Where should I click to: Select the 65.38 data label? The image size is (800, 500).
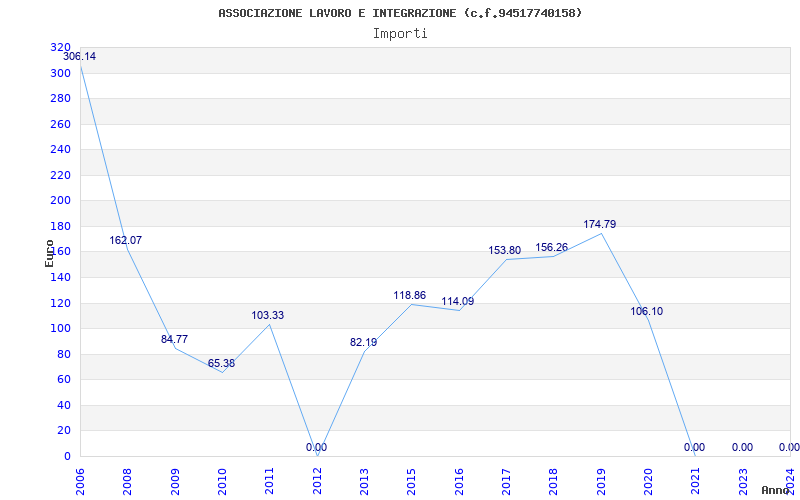[221, 364]
